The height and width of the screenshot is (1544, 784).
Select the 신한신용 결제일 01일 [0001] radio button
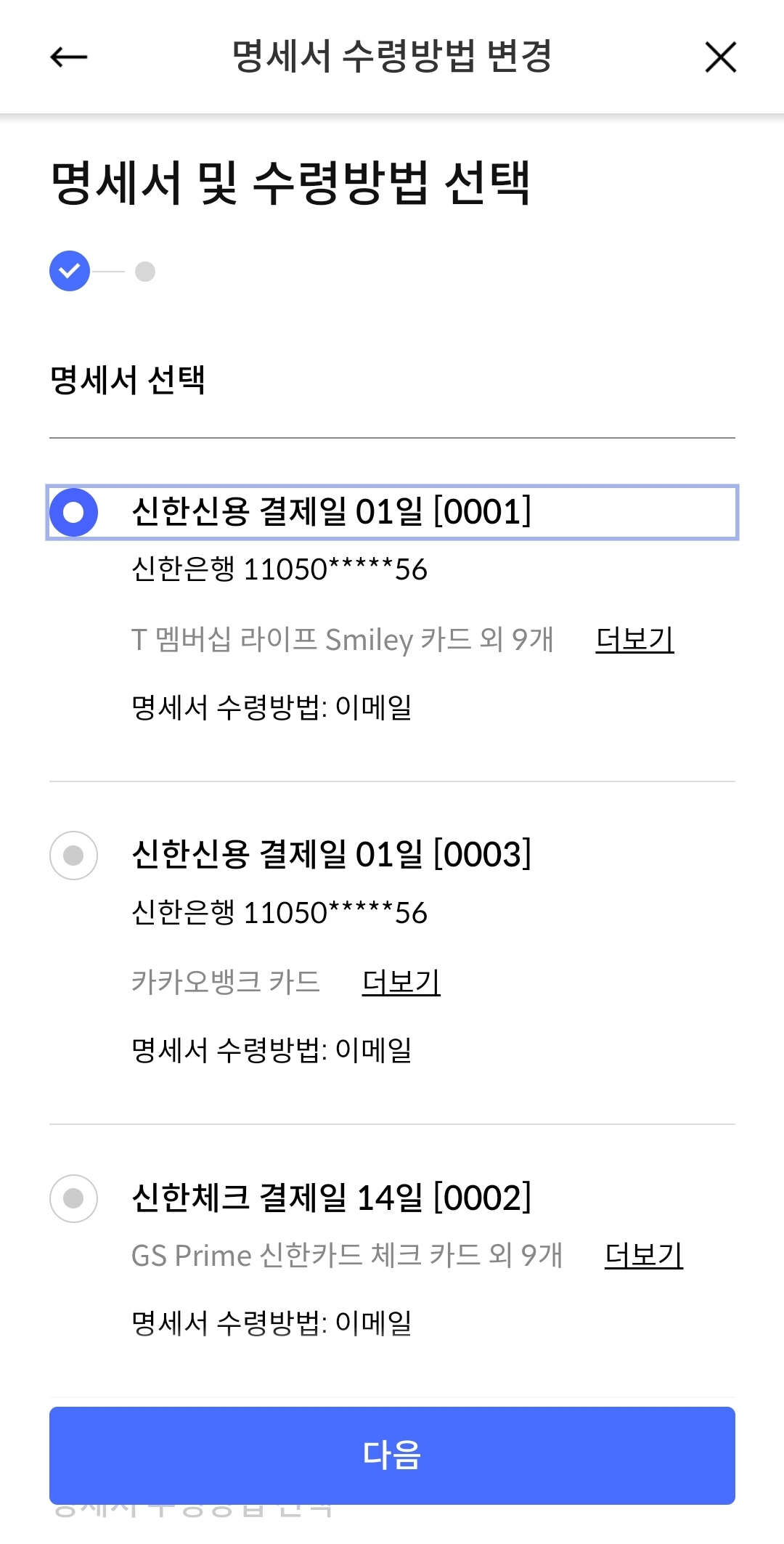pyautogui.click(x=73, y=512)
